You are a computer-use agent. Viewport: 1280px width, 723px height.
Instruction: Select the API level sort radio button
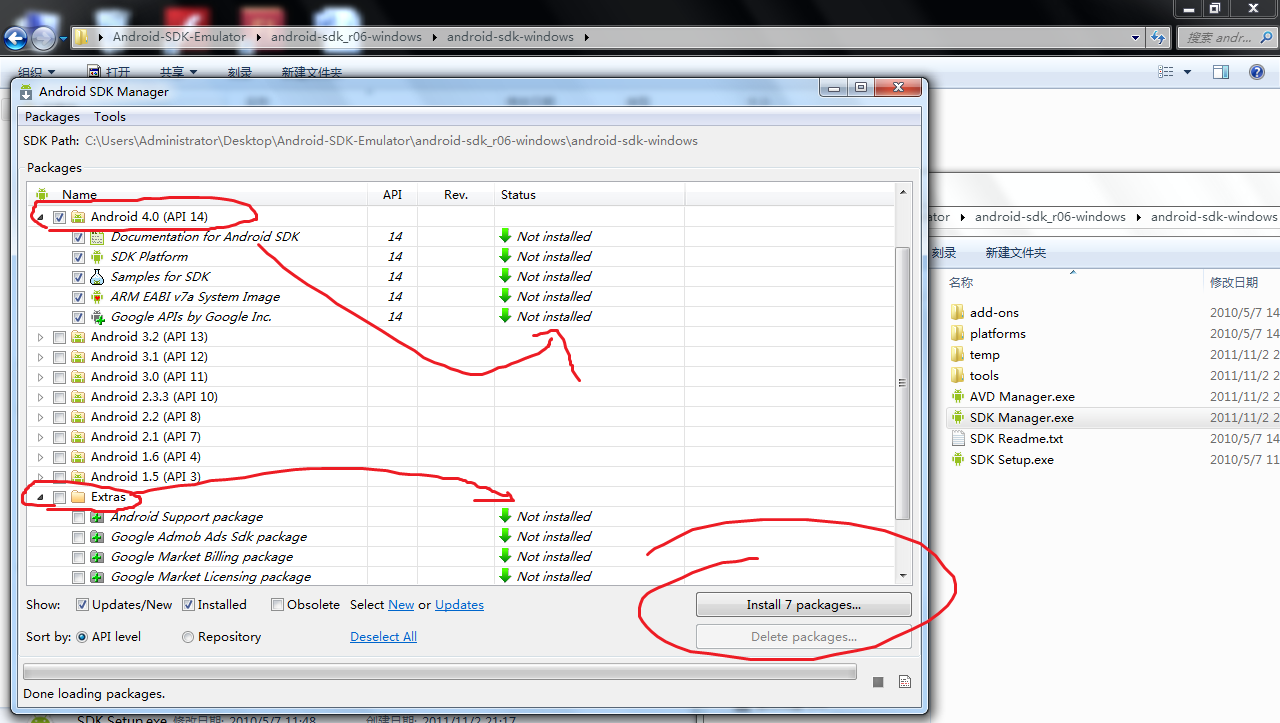[82, 637]
